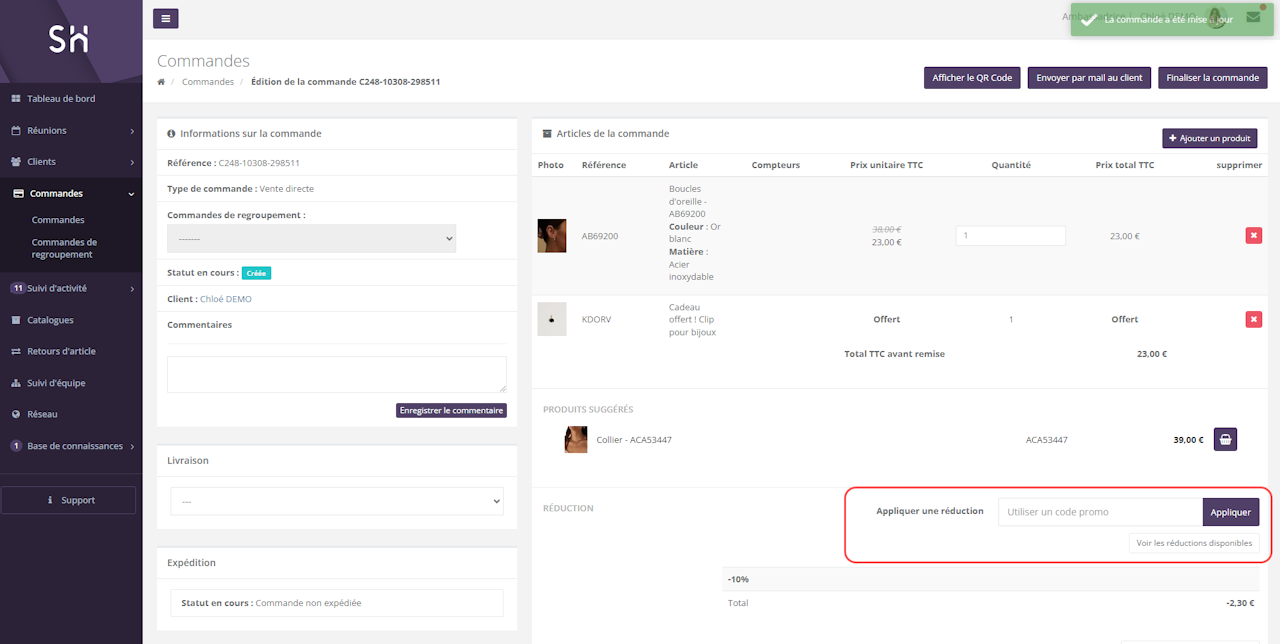Click the Commentaires text area
Screen dimensions: 1280x644
pos(336,374)
